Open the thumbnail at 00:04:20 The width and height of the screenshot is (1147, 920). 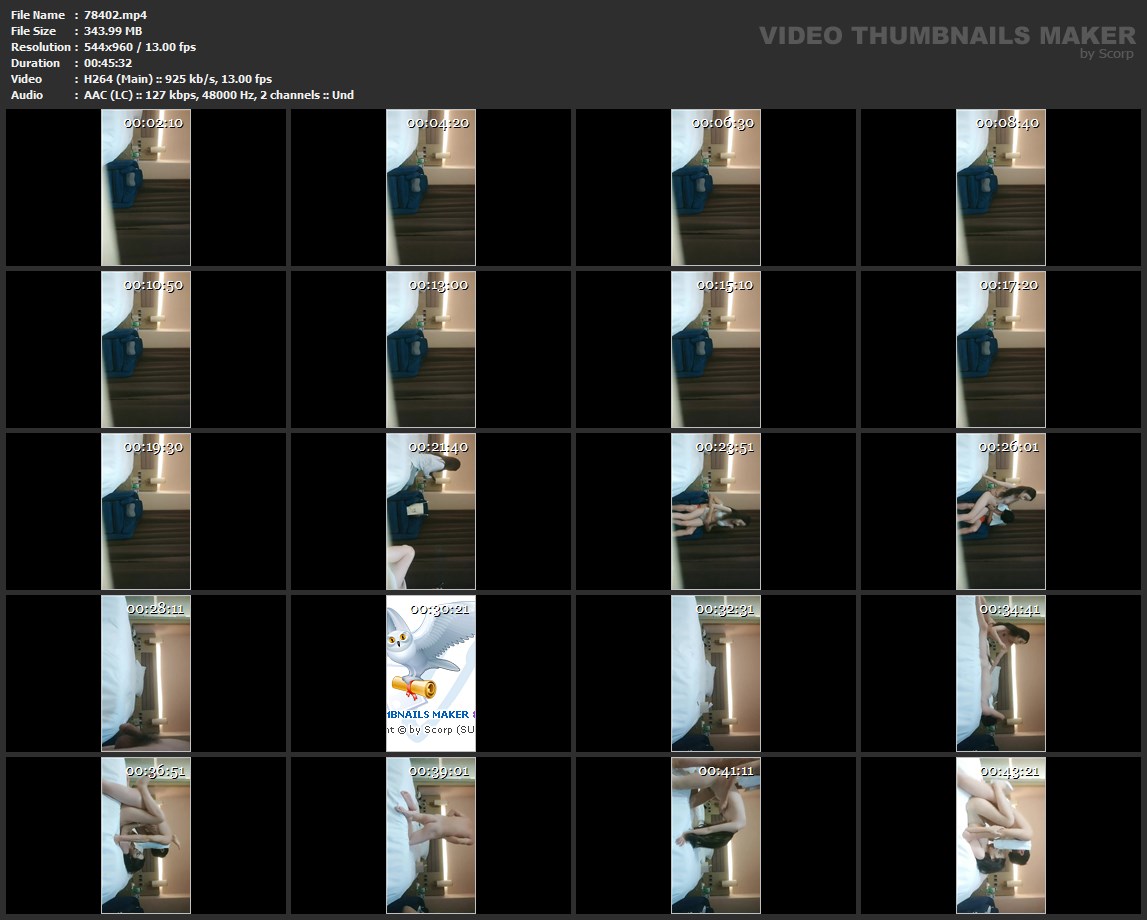[431, 187]
